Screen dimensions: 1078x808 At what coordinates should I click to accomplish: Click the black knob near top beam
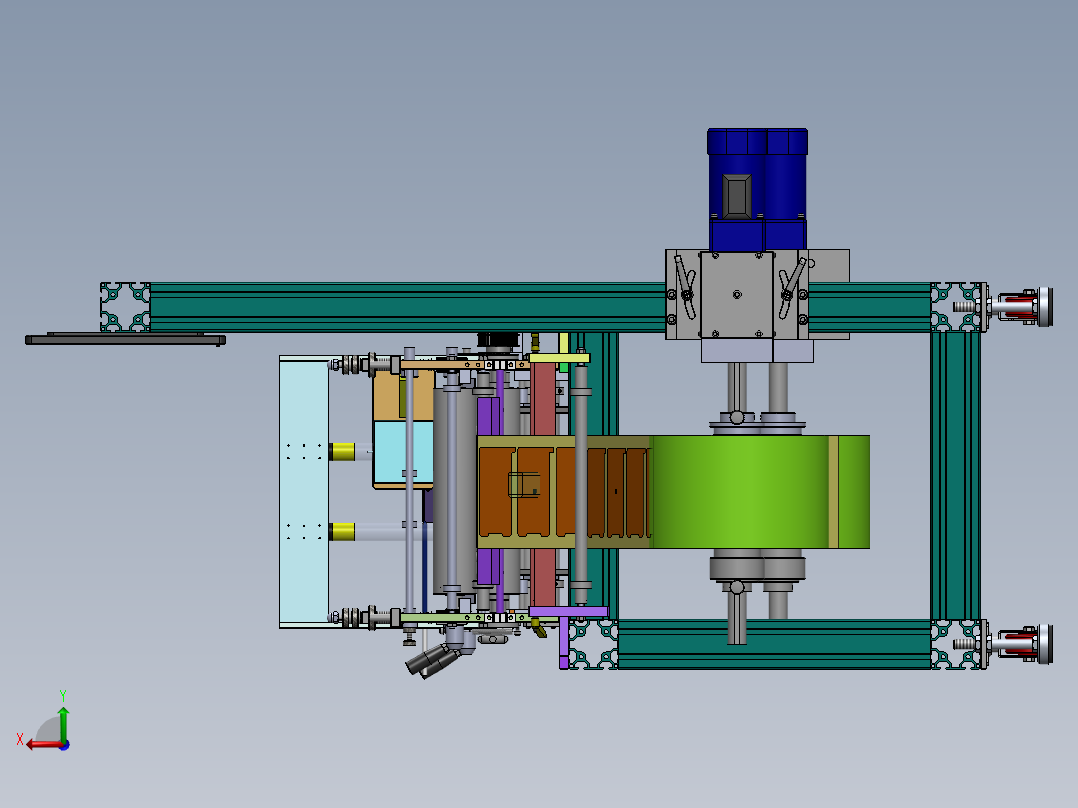click(496, 340)
